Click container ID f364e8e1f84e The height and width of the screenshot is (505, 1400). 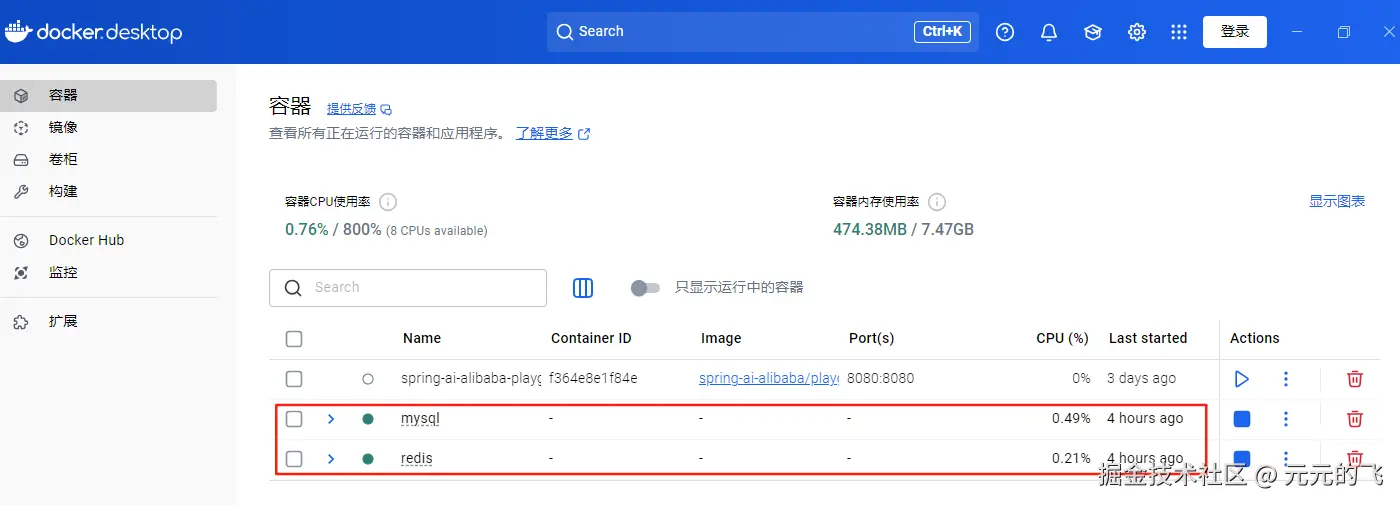593,379
